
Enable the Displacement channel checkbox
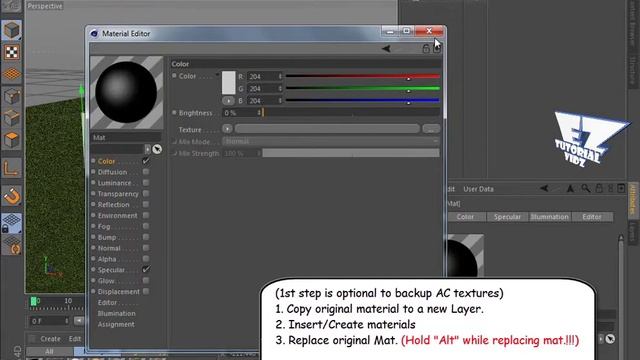[146, 291]
